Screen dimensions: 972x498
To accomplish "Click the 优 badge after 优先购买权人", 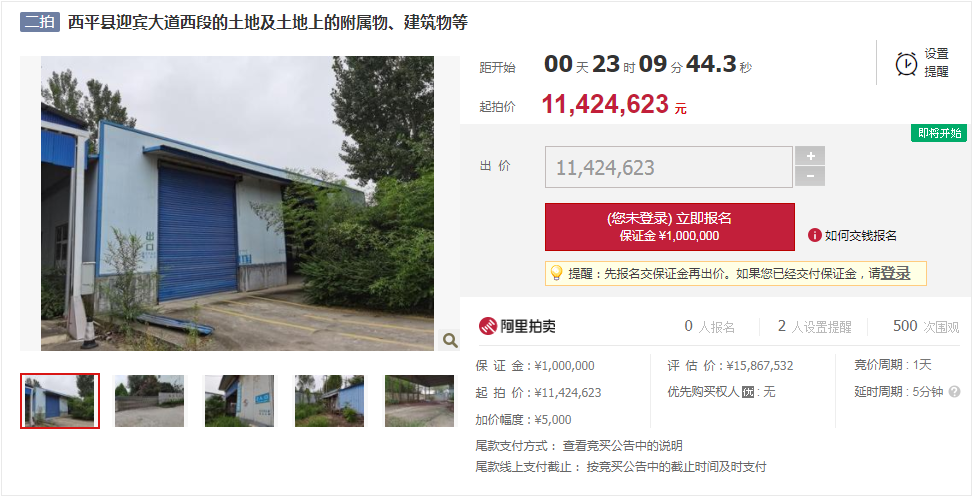I will [748, 393].
